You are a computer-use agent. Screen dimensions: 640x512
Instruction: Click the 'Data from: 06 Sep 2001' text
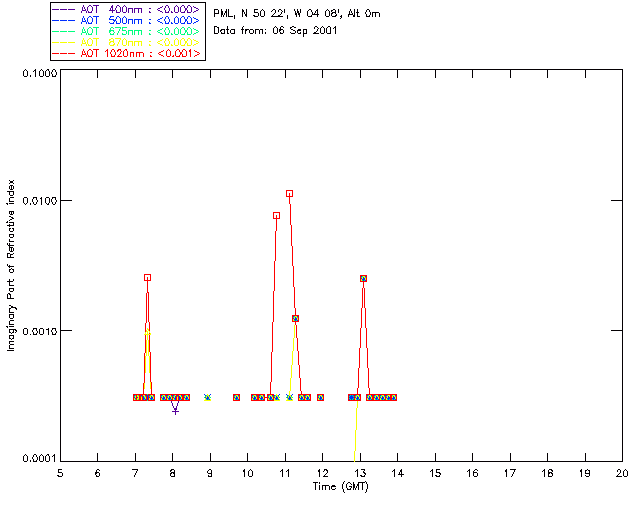[275, 31]
